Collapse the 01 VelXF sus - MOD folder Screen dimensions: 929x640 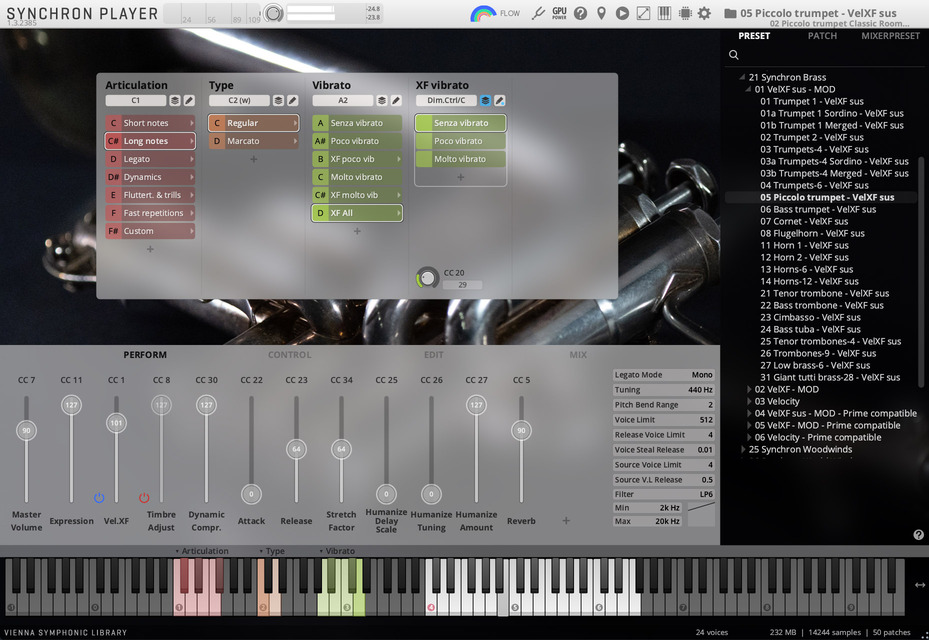748,89
